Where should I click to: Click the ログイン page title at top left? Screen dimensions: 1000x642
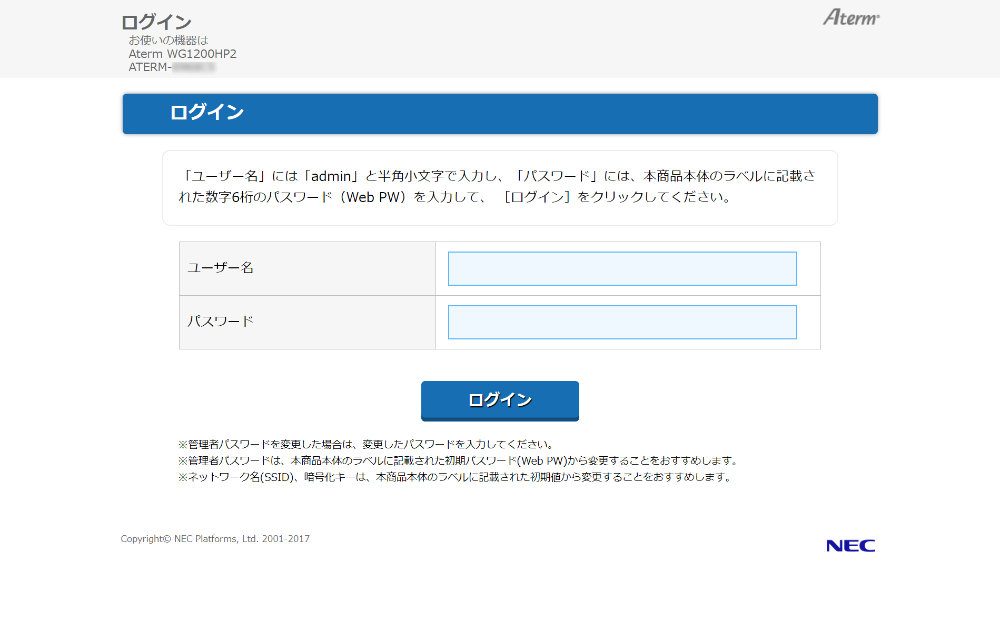156,22
